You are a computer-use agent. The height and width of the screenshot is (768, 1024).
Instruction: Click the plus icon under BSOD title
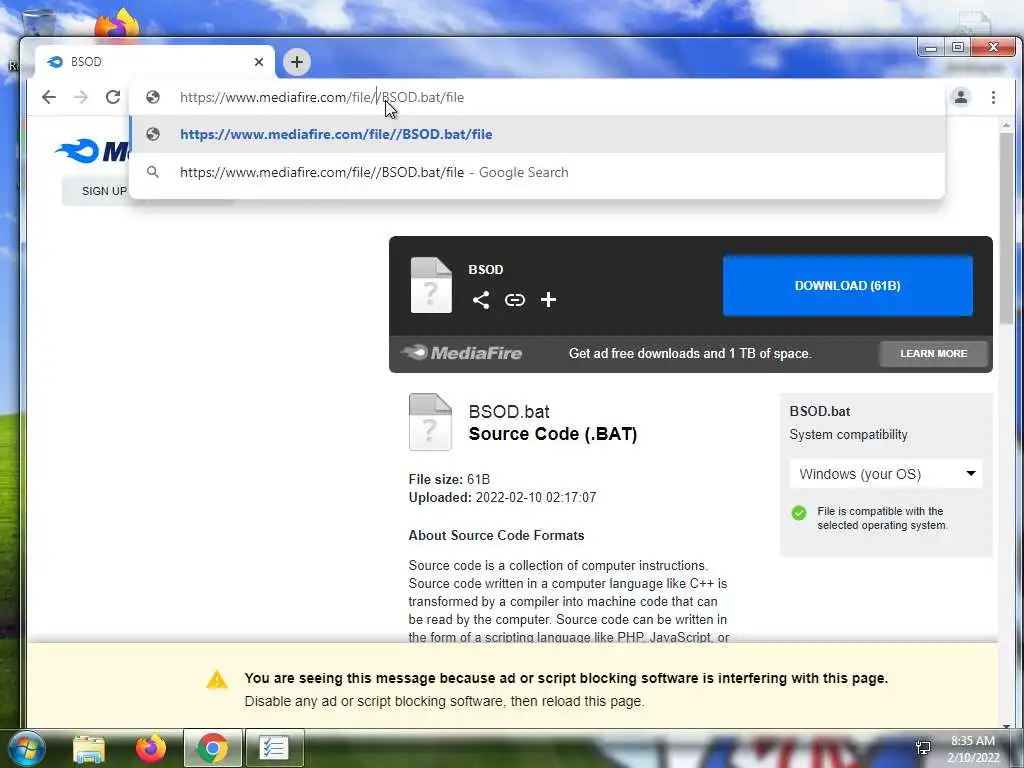tap(549, 300)
